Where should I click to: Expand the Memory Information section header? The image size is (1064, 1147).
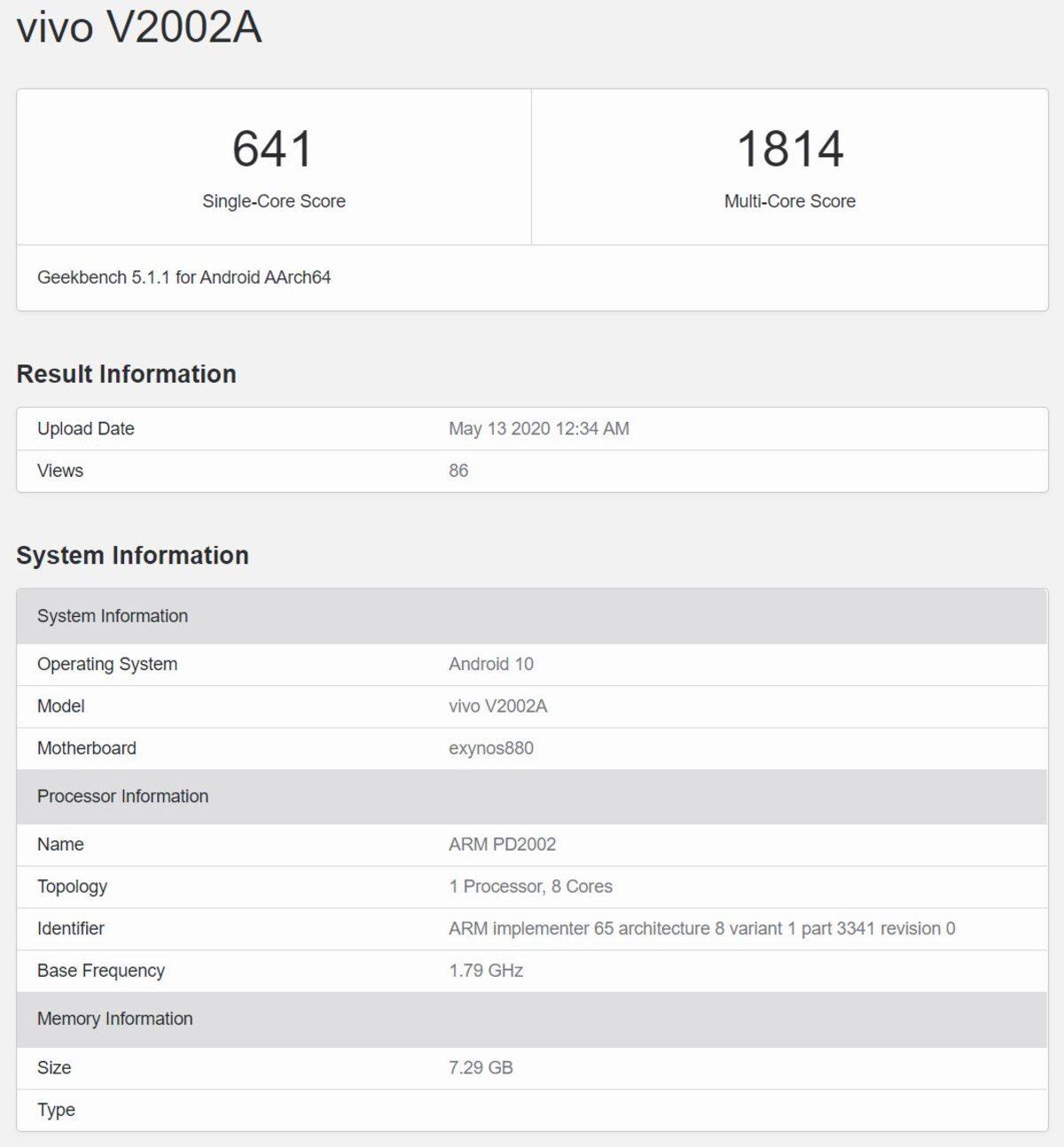click(x=114, y=1019)
